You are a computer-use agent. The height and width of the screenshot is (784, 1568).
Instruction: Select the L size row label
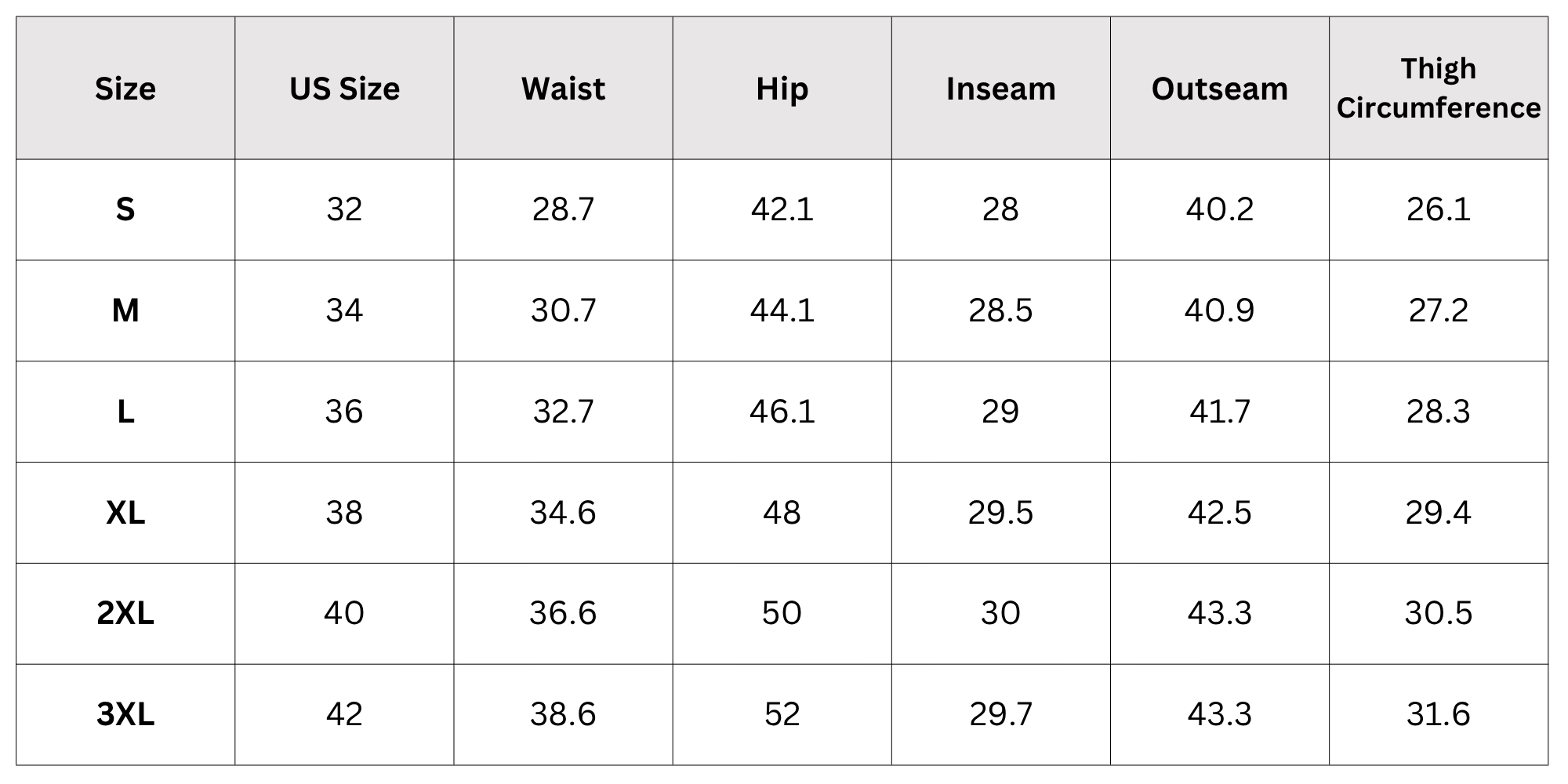pos(125,412)
